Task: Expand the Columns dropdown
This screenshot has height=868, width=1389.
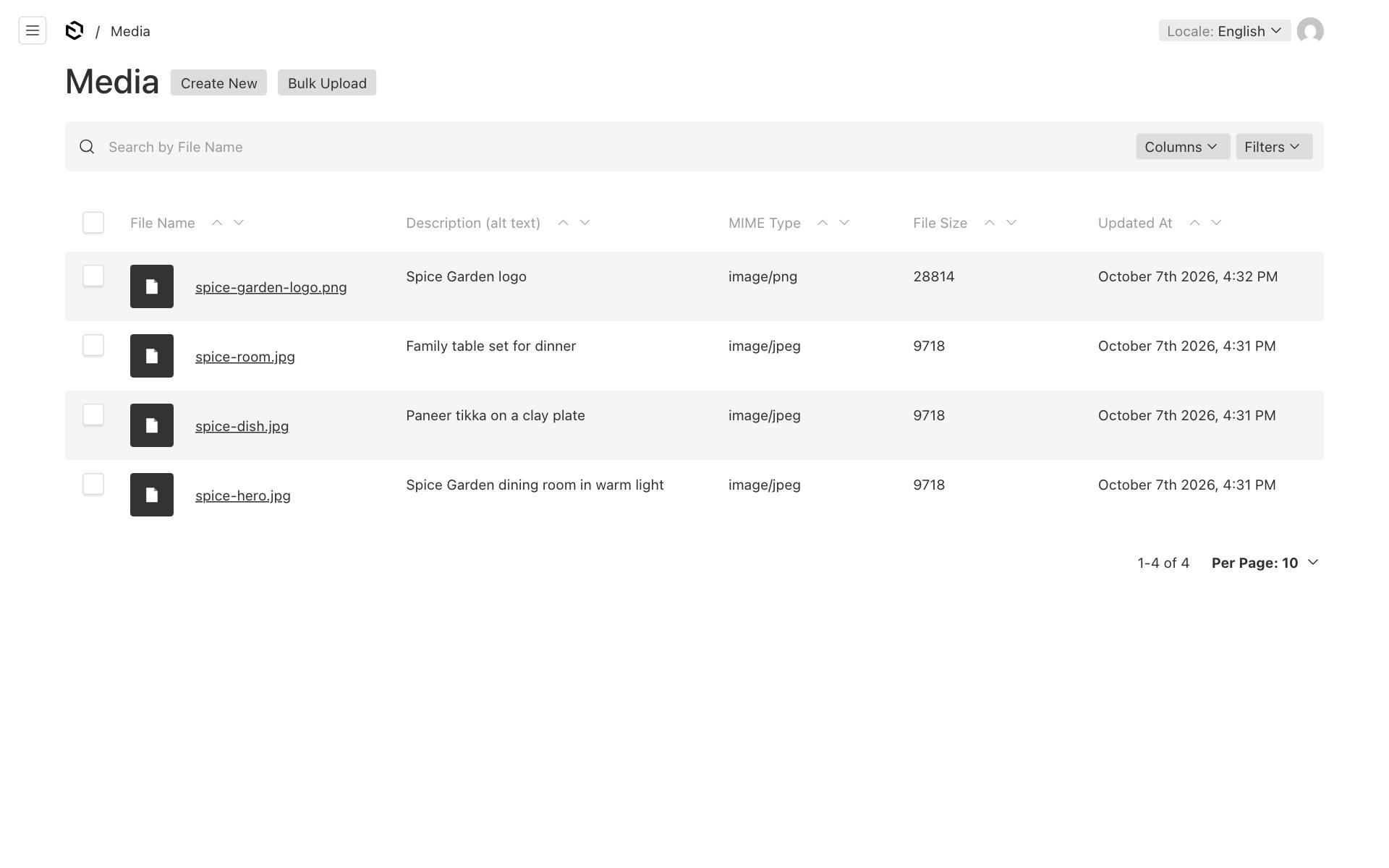Action: click(1183, 147)
